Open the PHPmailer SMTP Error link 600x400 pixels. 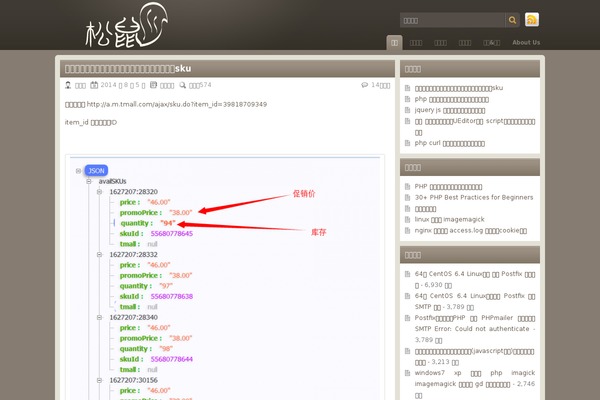pyautogui.click(x=475, y=329)
